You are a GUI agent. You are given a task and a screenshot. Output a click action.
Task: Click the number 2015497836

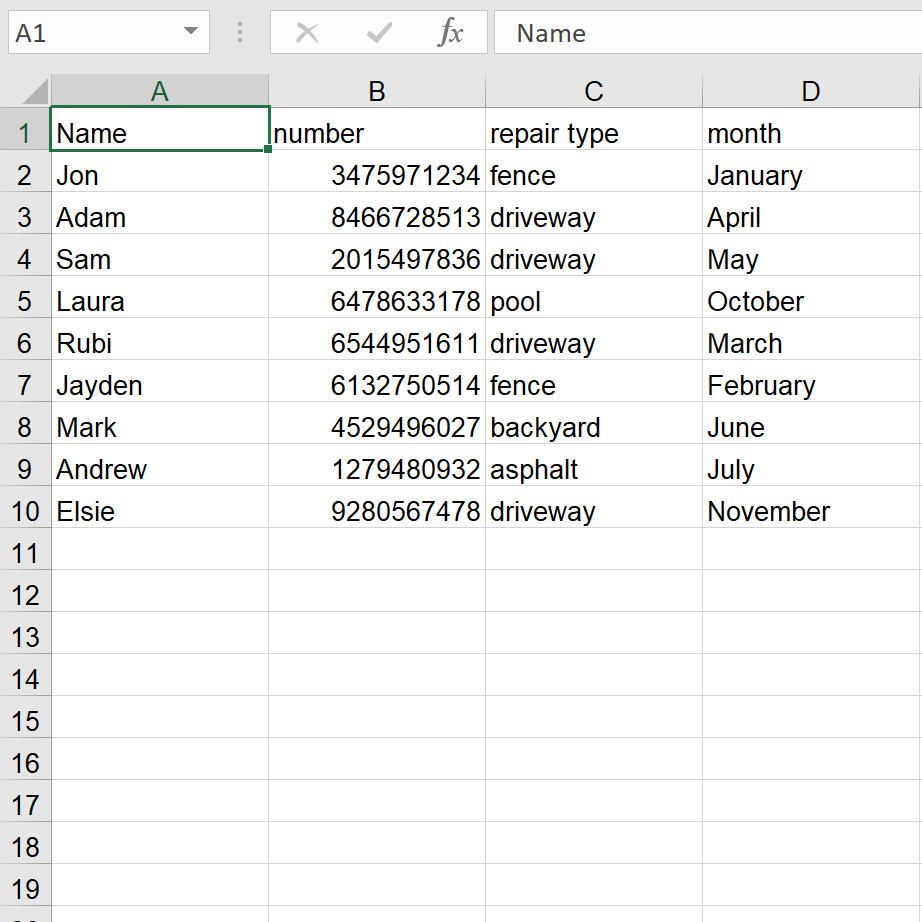pos(377,255)
